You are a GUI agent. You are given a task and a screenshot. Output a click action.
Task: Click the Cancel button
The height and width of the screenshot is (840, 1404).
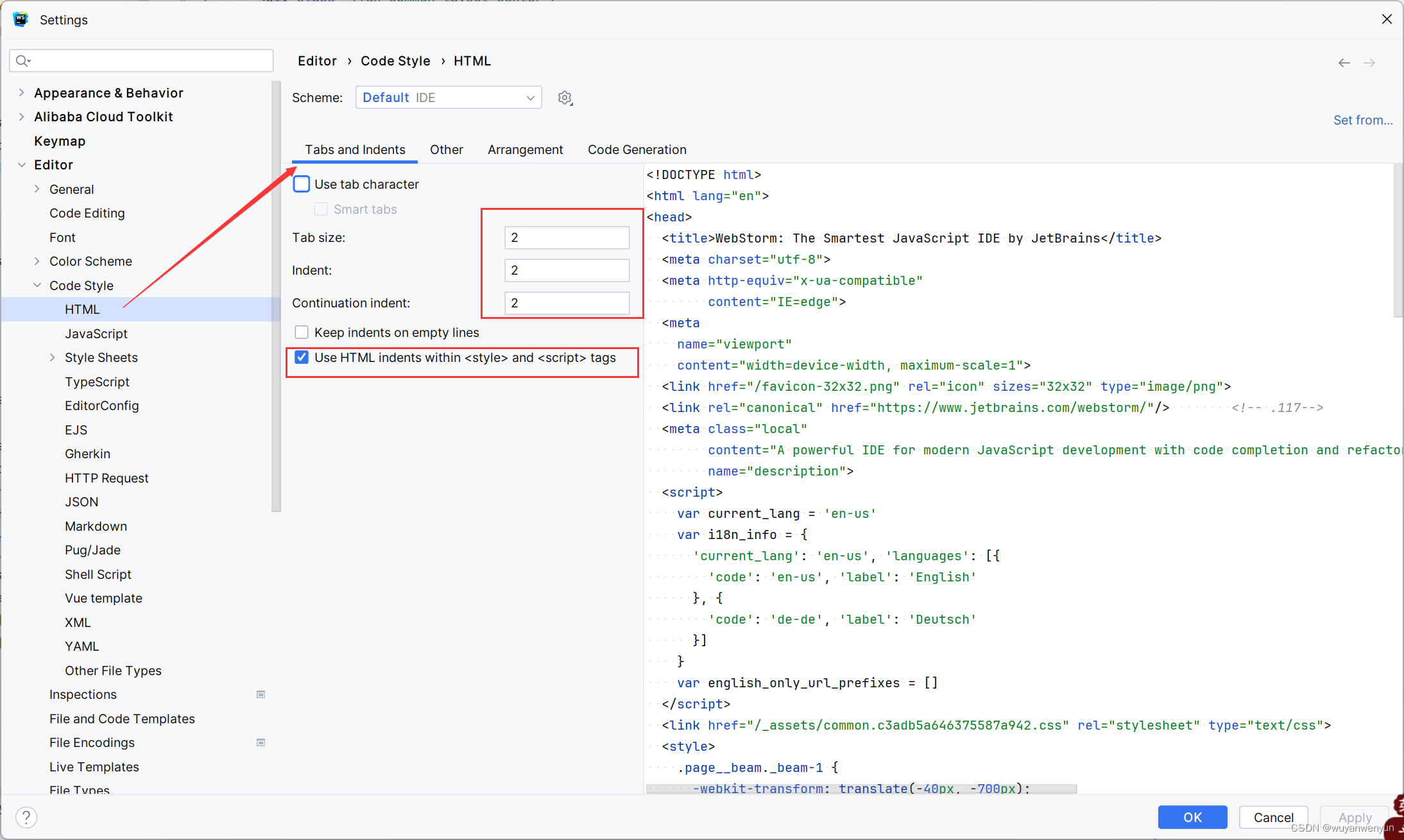pos(1274,817)
